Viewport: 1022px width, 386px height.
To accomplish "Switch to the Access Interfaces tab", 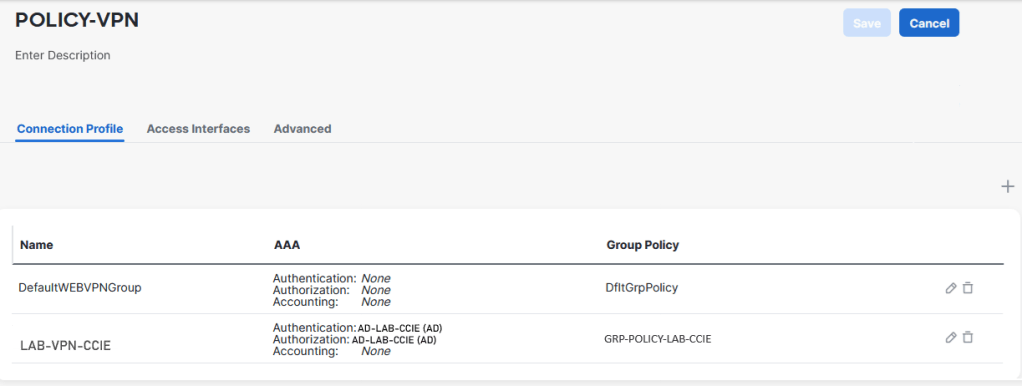I will point(198,128).
